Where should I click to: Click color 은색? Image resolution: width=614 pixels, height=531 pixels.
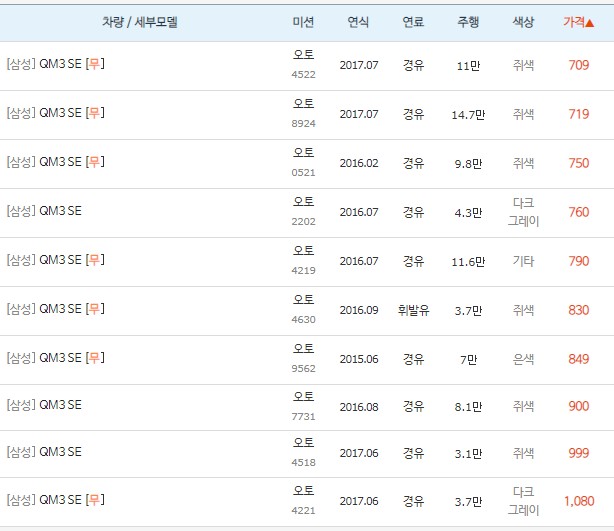click(524, 359)
